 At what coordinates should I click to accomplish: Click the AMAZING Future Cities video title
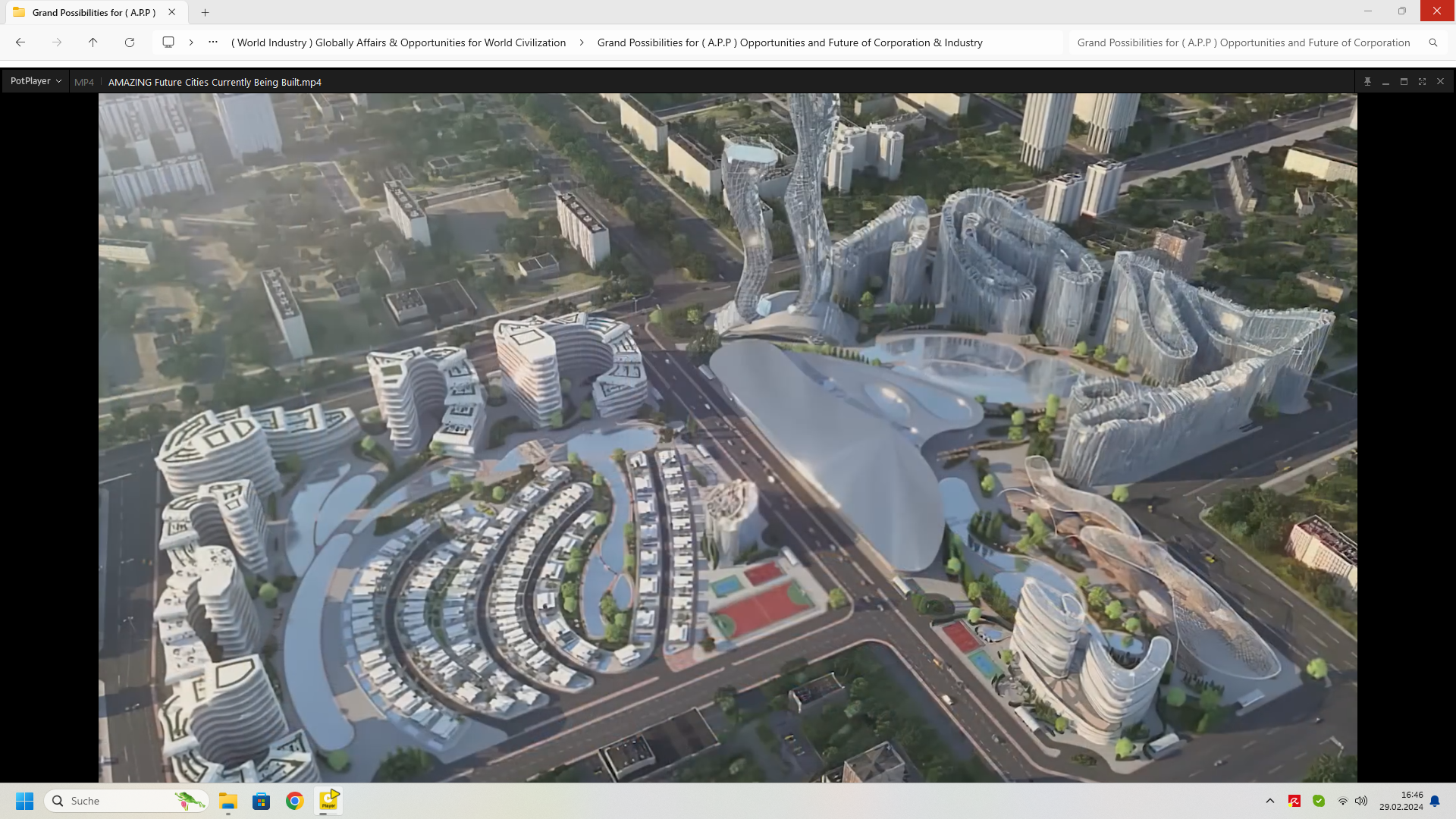pos(215,82)
